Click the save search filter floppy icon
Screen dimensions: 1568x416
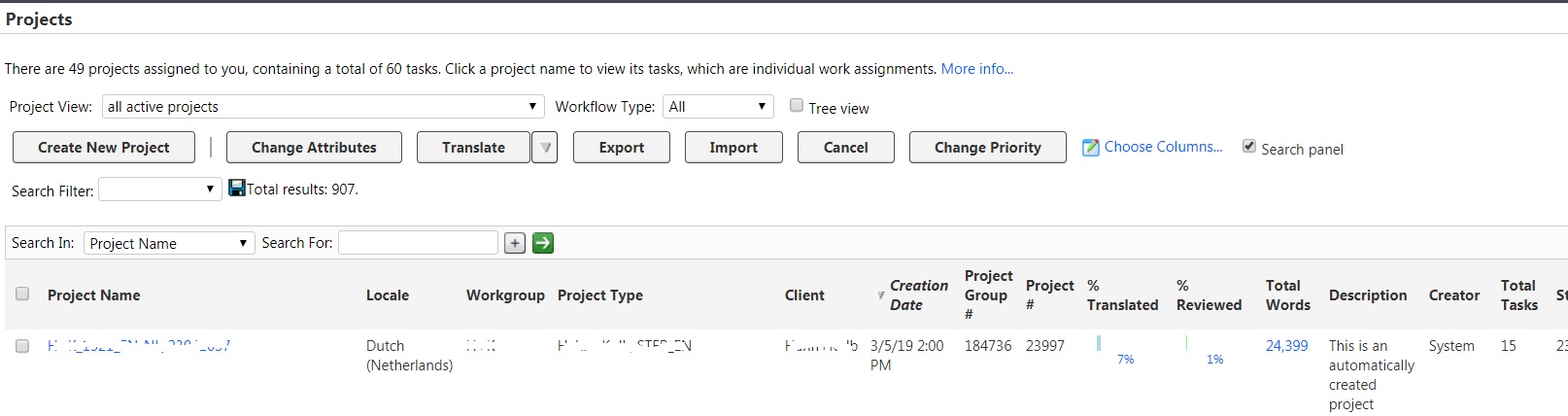tap(236, 188)
